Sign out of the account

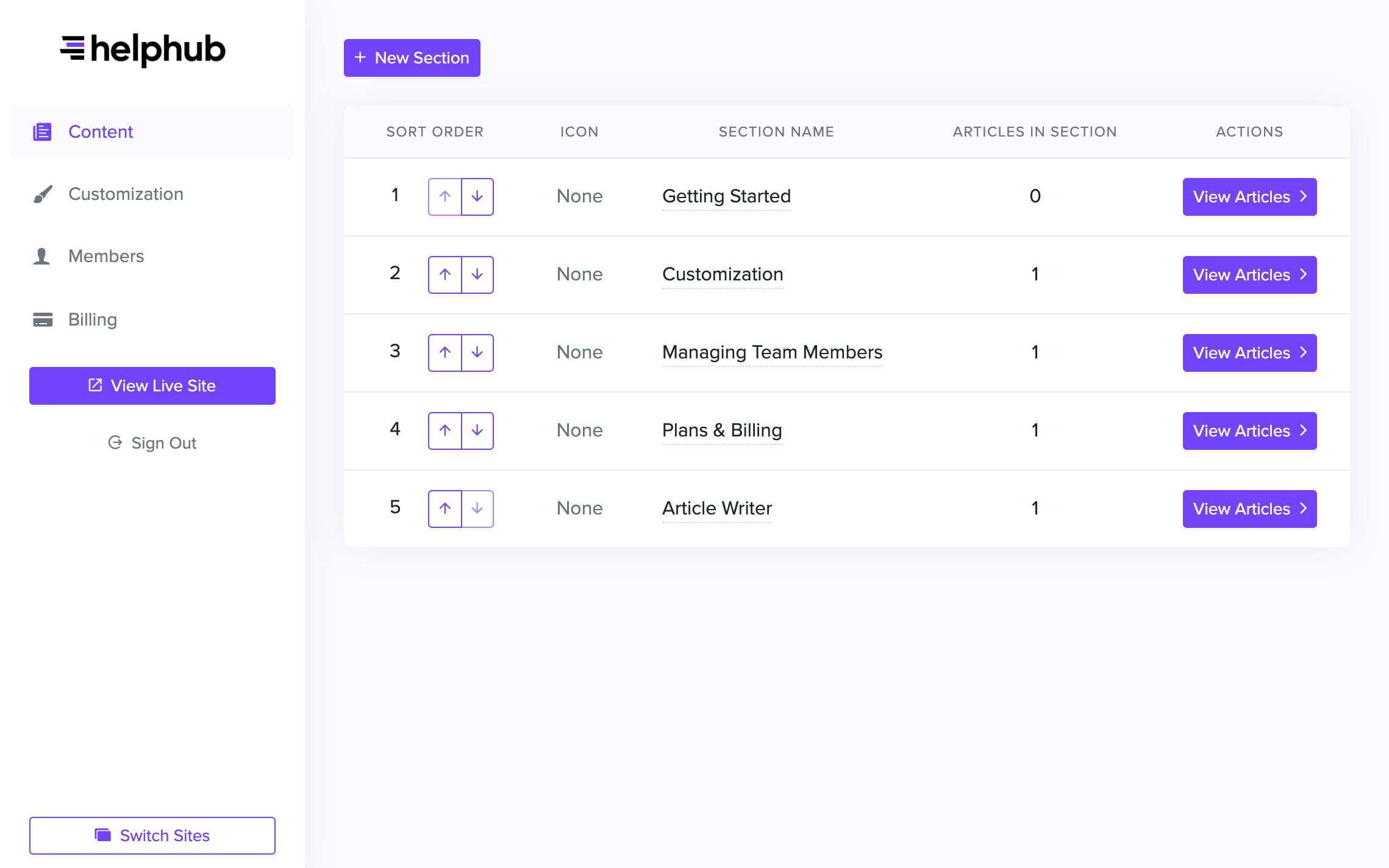(x=152, y=443)
